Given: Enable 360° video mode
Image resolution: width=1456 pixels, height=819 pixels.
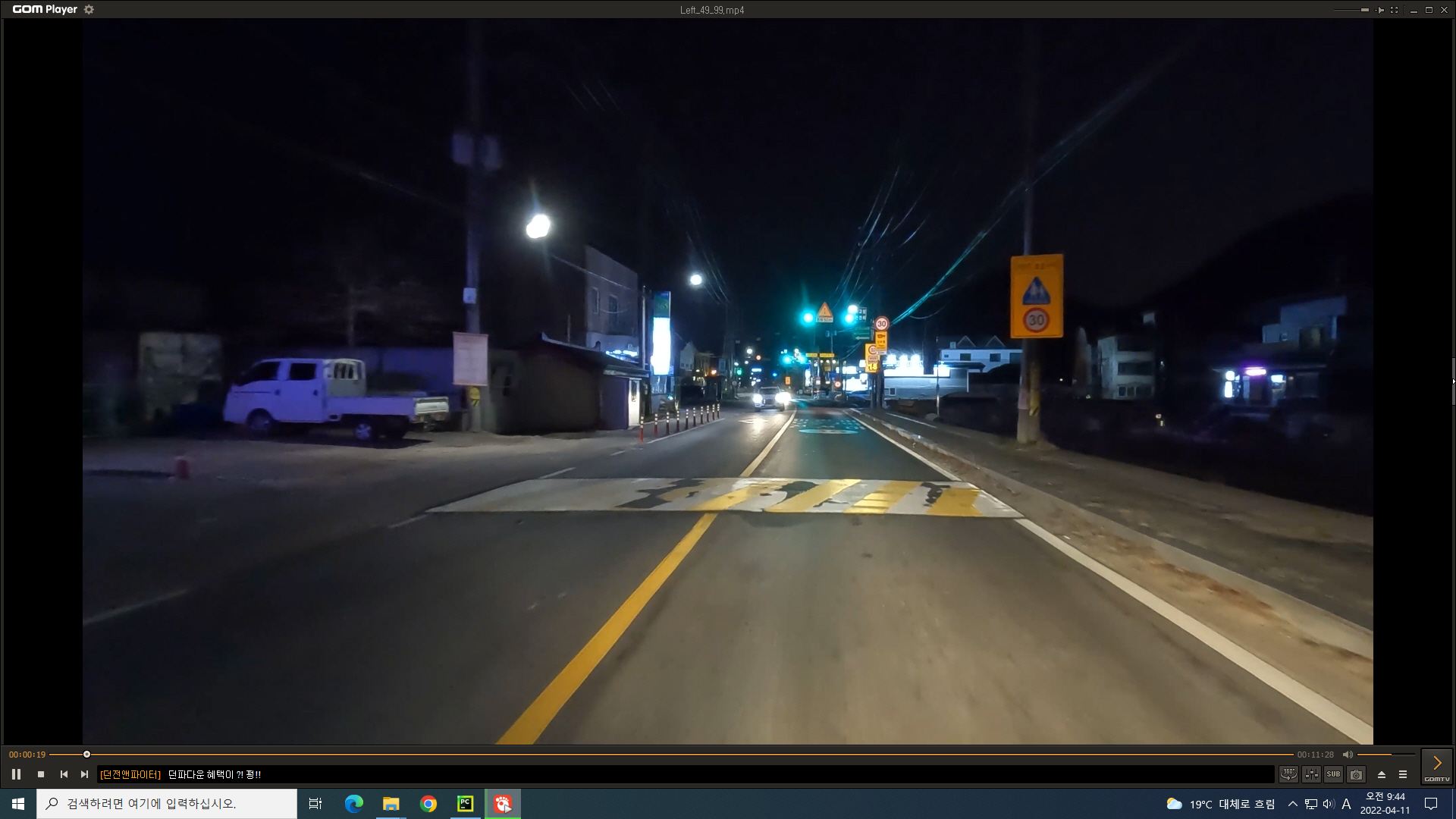Looking at the screenshot, I should [1288, 774].
